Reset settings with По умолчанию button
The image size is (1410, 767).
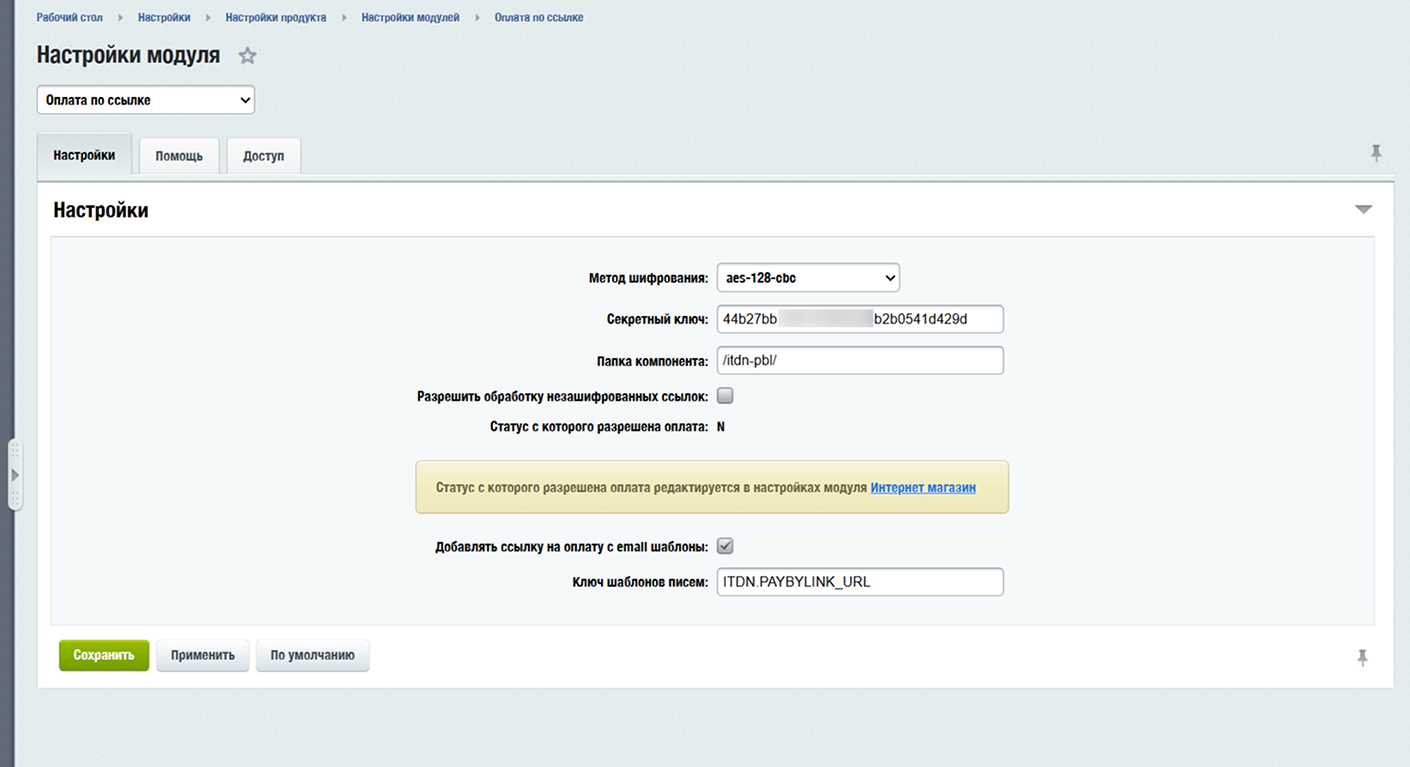[312, 655]
